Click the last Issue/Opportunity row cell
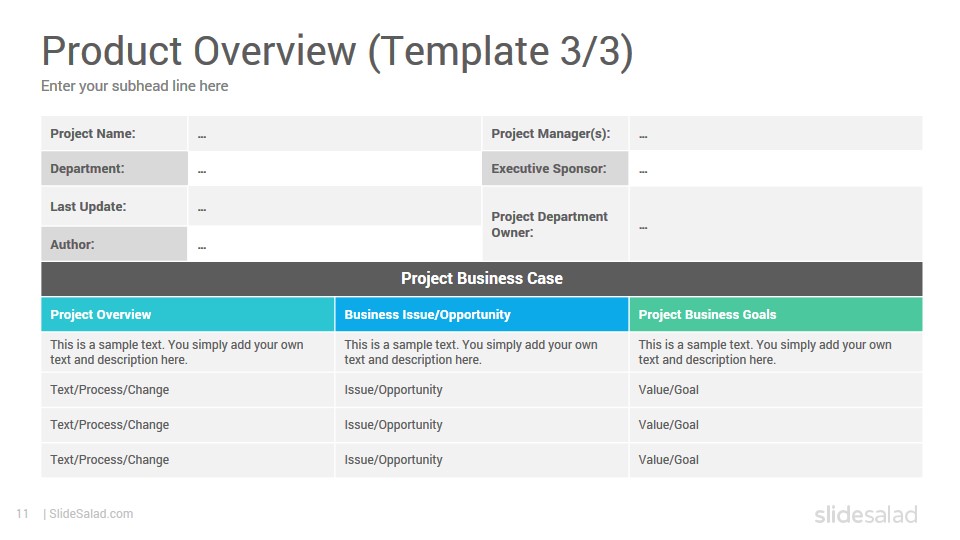Screen dimensions: 960x540 tap(482, 460)
